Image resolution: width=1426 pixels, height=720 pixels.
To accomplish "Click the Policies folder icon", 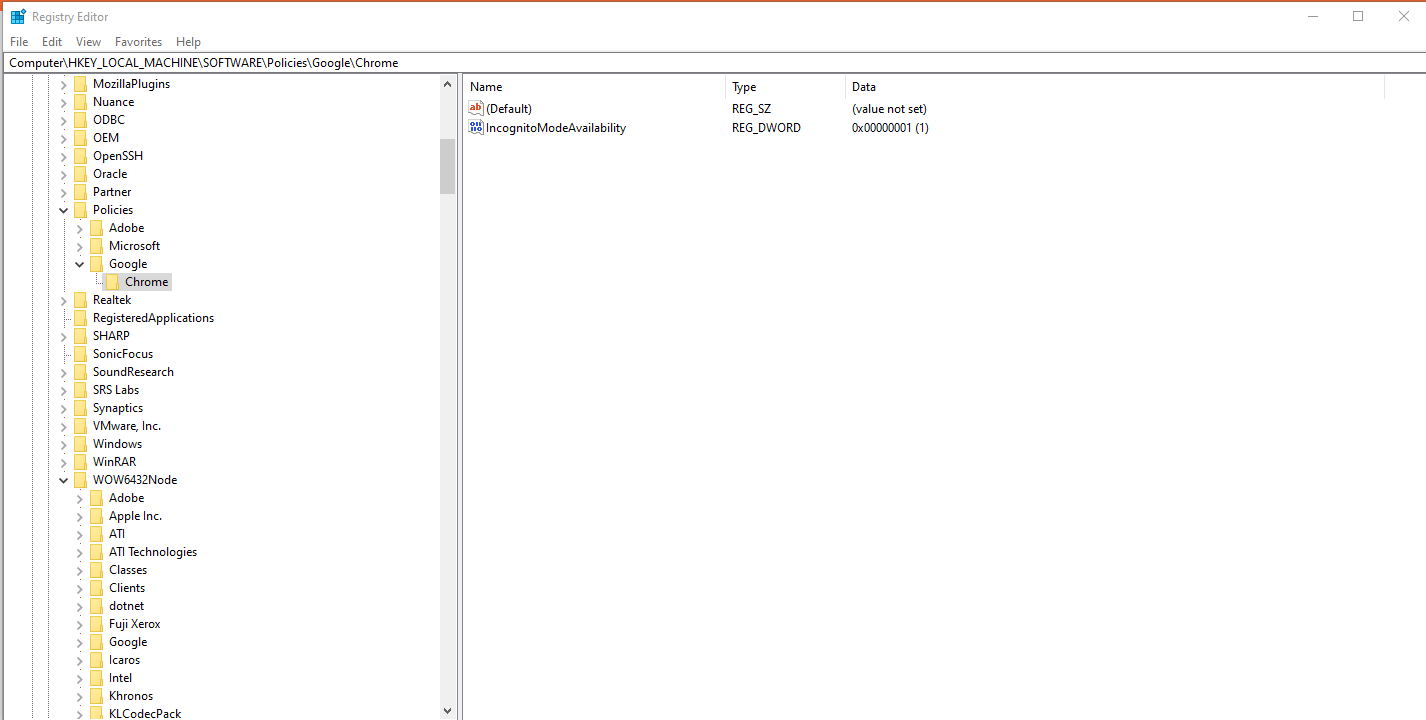I will [80, 210].
